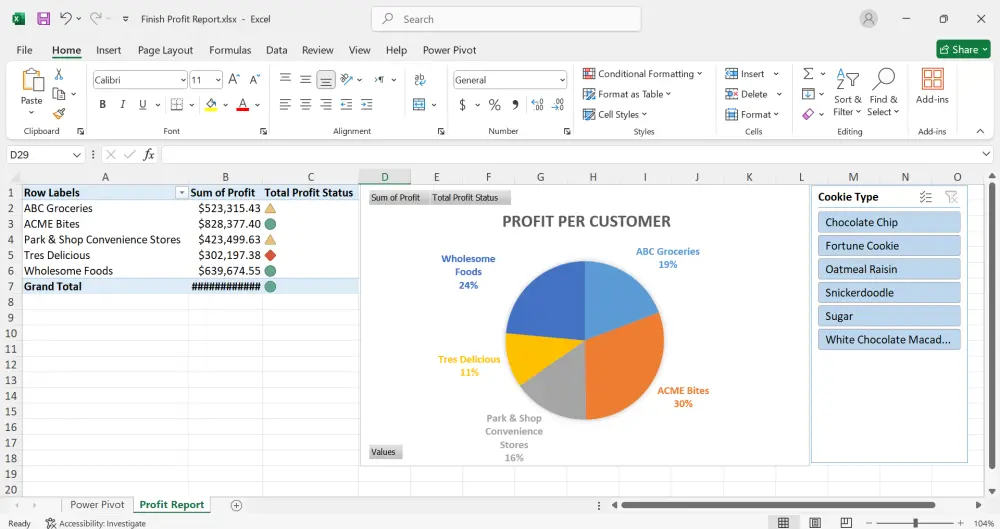Screen dimensions: 1000x529
Task: Toggle top align for cell text
Action: [x=285, y=79]
